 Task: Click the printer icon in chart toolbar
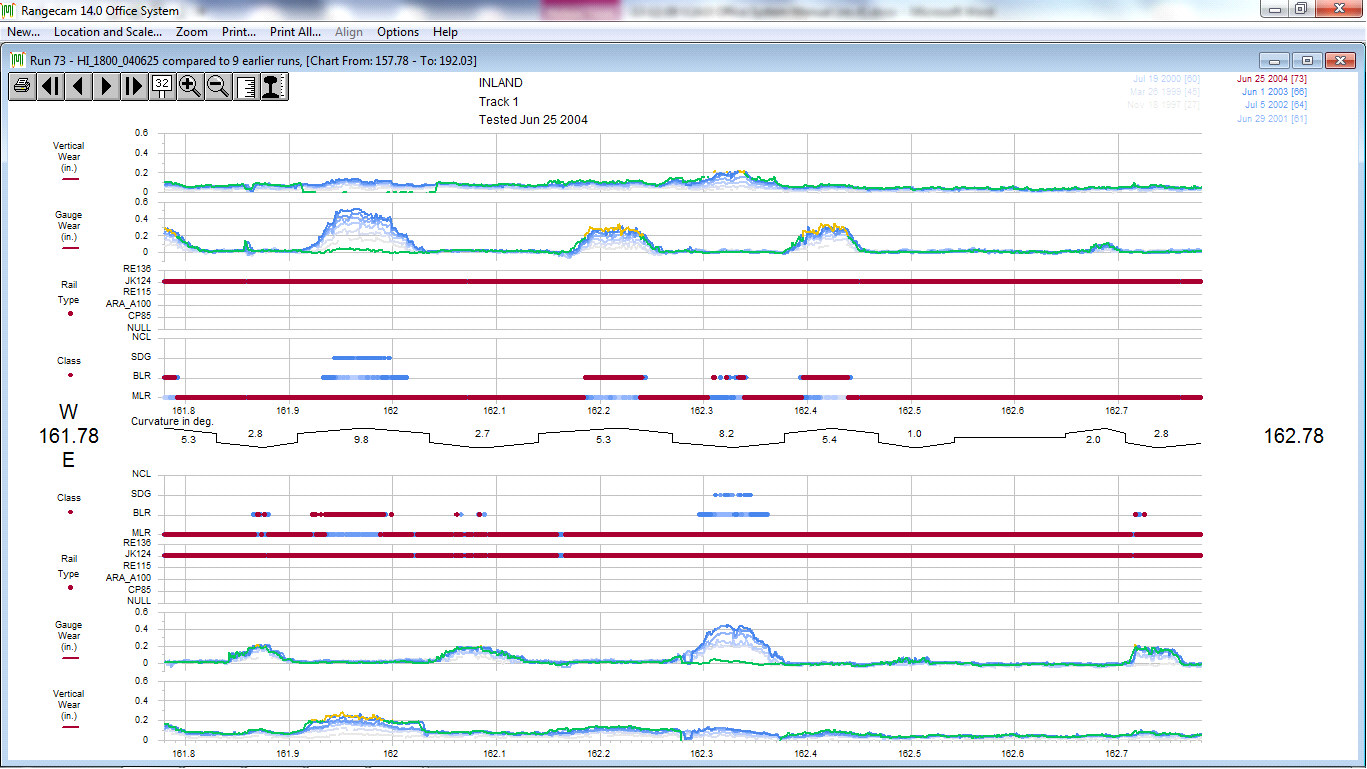(x=22, y=86)
